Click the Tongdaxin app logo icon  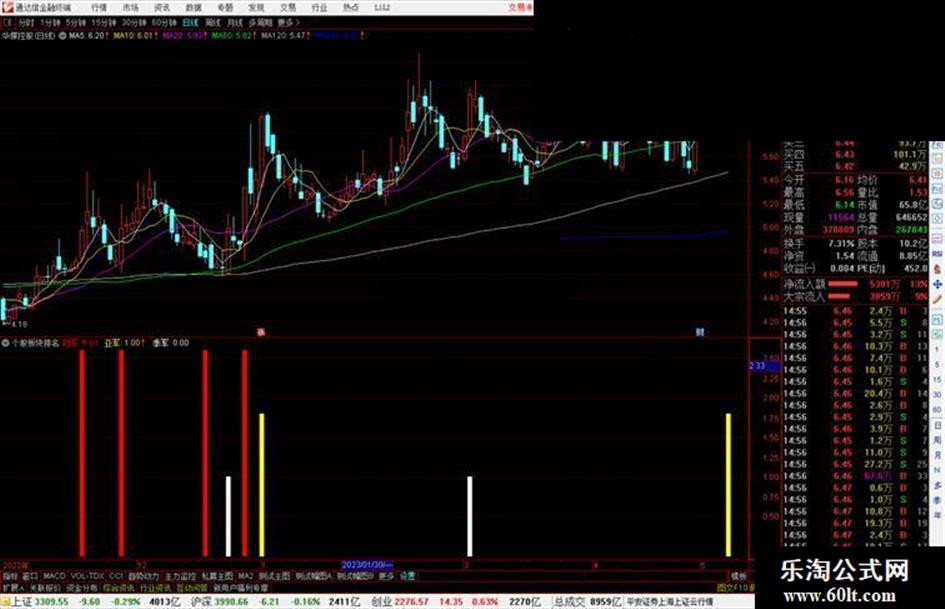pyautogui.click(x=7, y=7)
